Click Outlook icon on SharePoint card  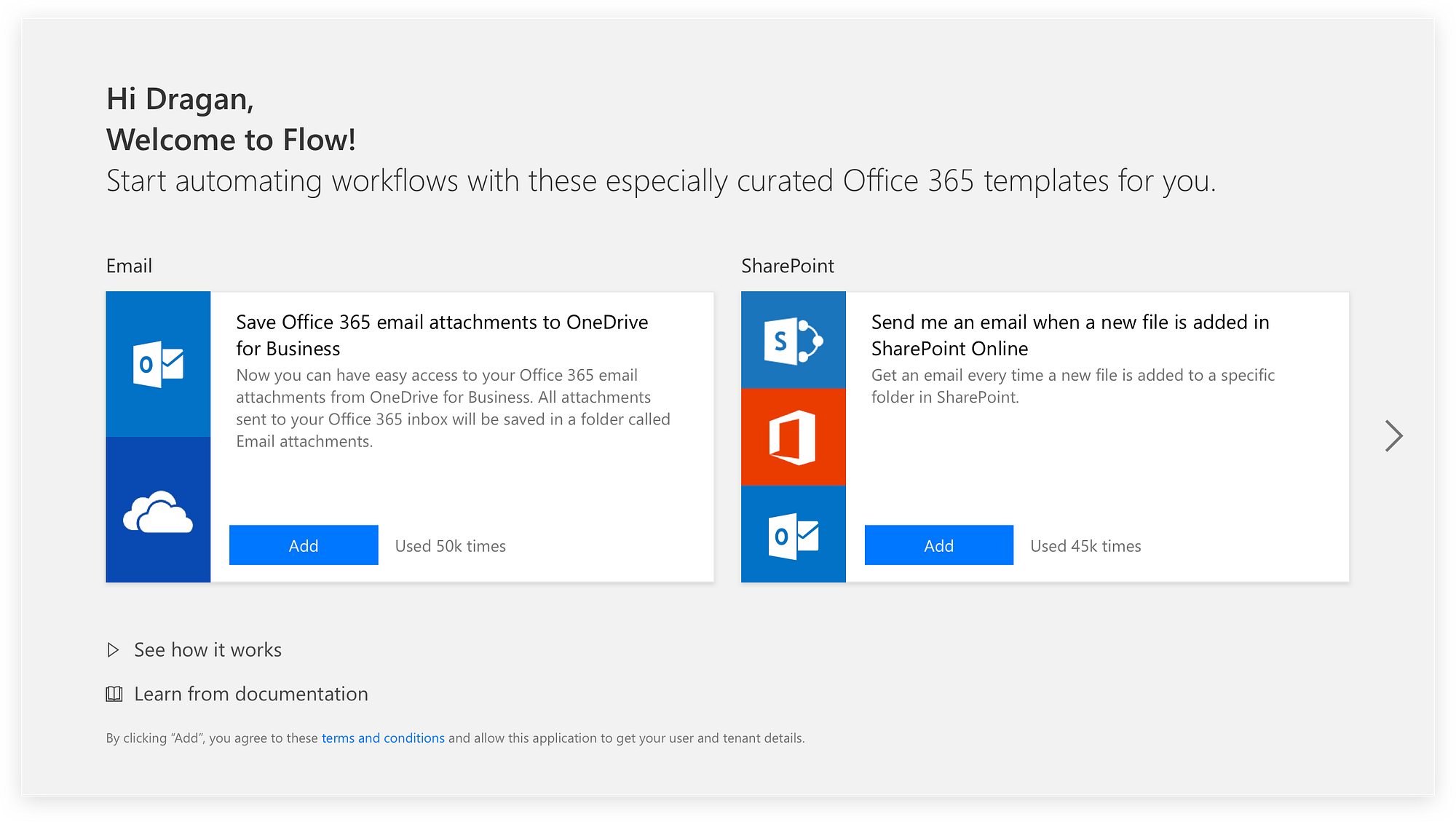click(x=793, y=535)
